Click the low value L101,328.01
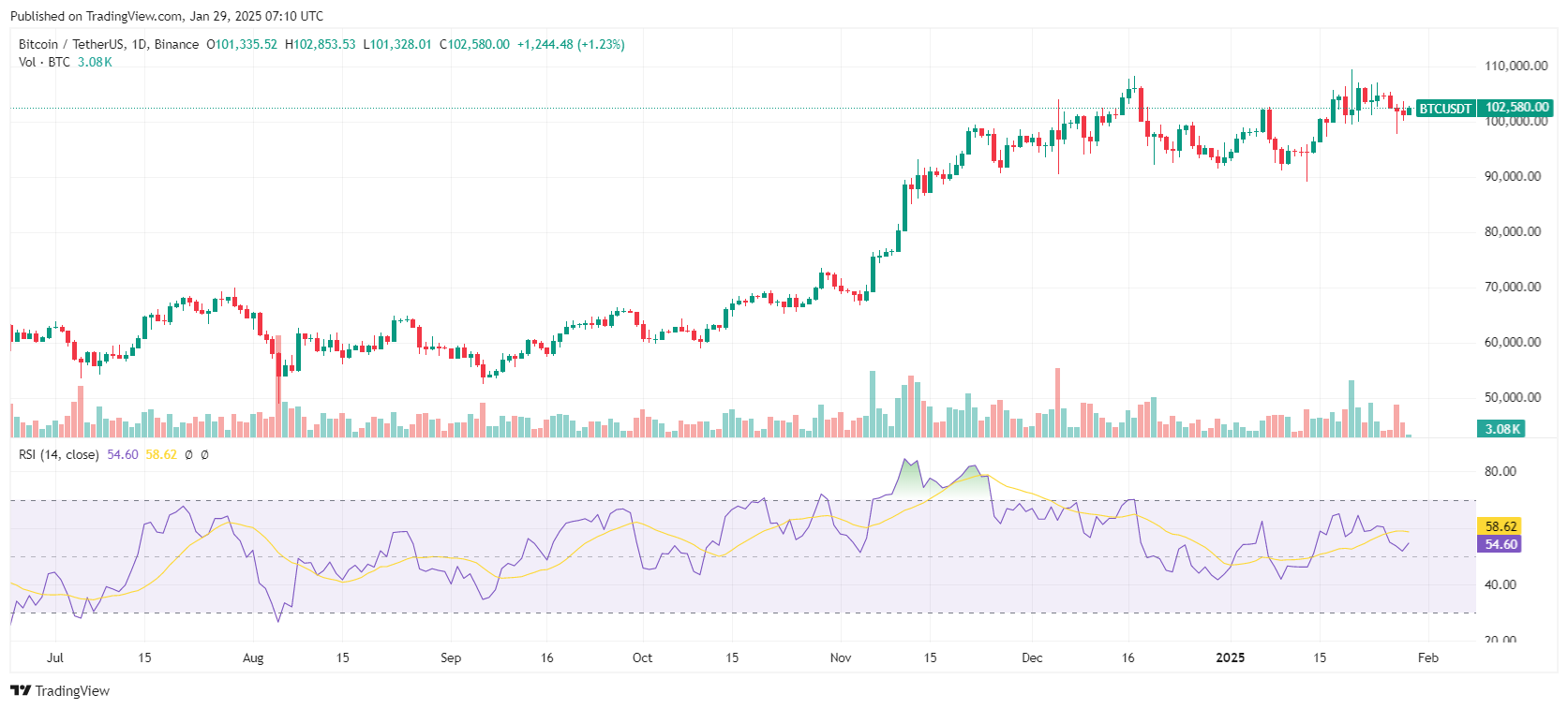 pyautogui.click(x=397, y=44)
